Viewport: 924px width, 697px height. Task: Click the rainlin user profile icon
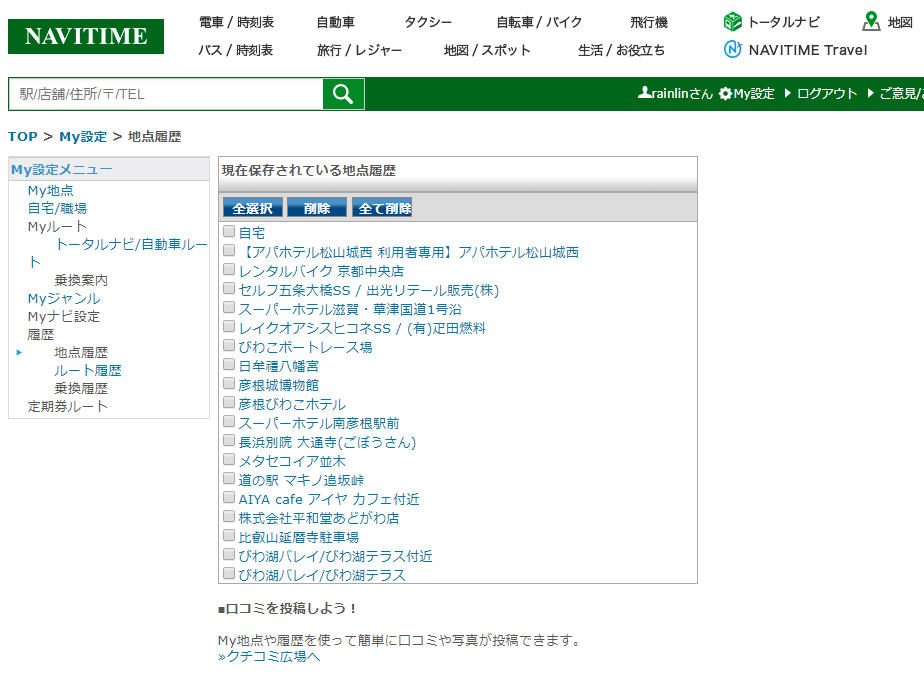pyautogui.click(x=645, y=93)
